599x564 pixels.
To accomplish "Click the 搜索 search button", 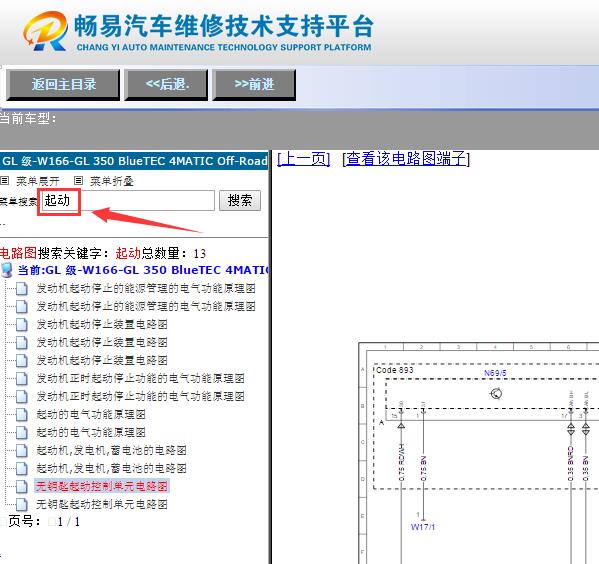I will [x=240, y=200].
